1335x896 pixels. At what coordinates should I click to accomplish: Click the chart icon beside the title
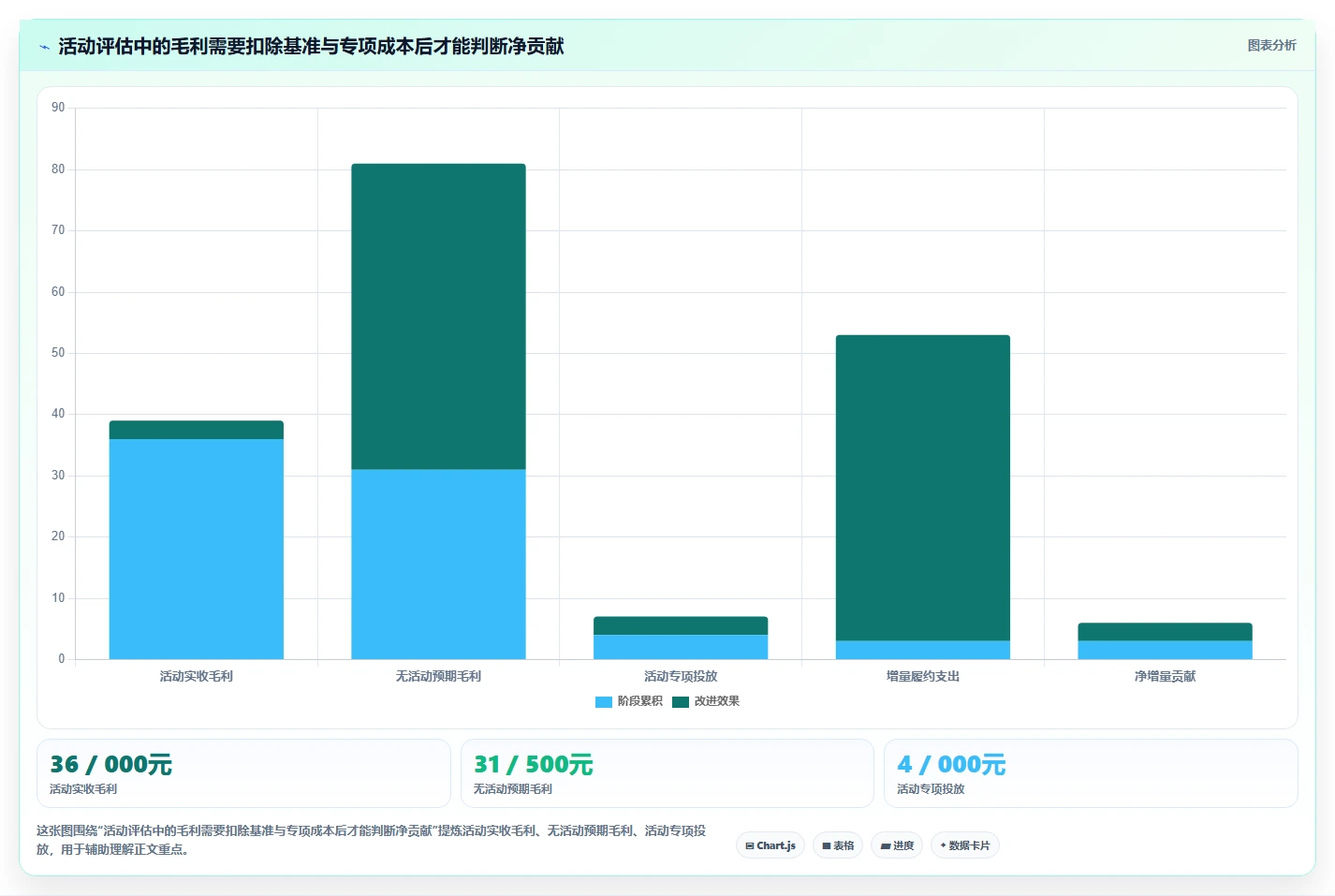(44, 47)
